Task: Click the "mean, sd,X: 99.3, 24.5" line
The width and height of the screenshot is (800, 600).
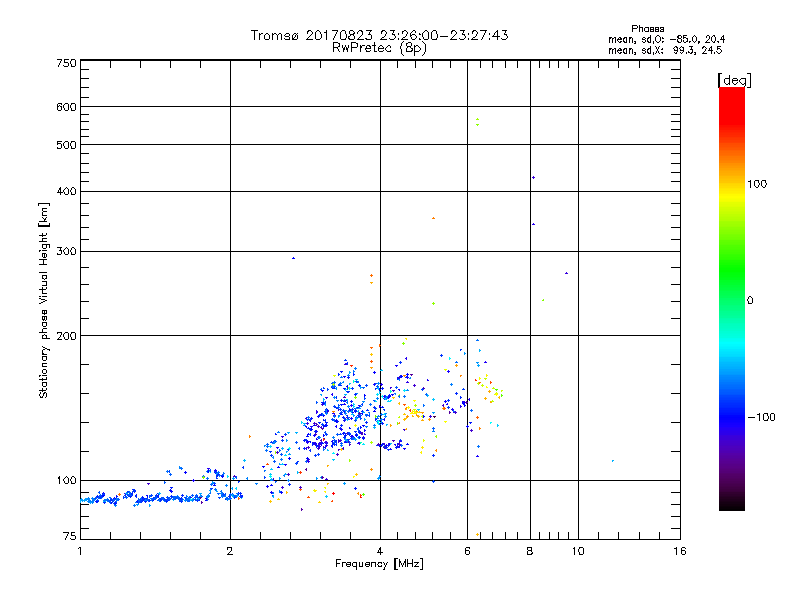Action: click(x=665, y=50)
